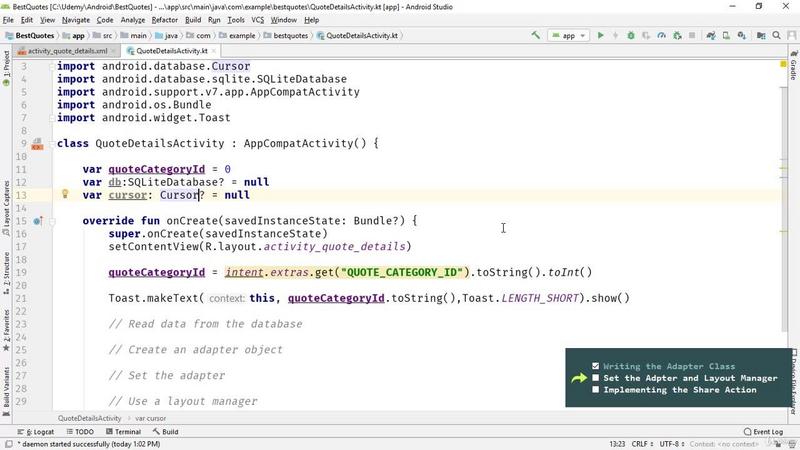The image size is (800, 450).
Task: Click 'var cursor' in bottom editor breadcrumb
Action: [151, 418]
